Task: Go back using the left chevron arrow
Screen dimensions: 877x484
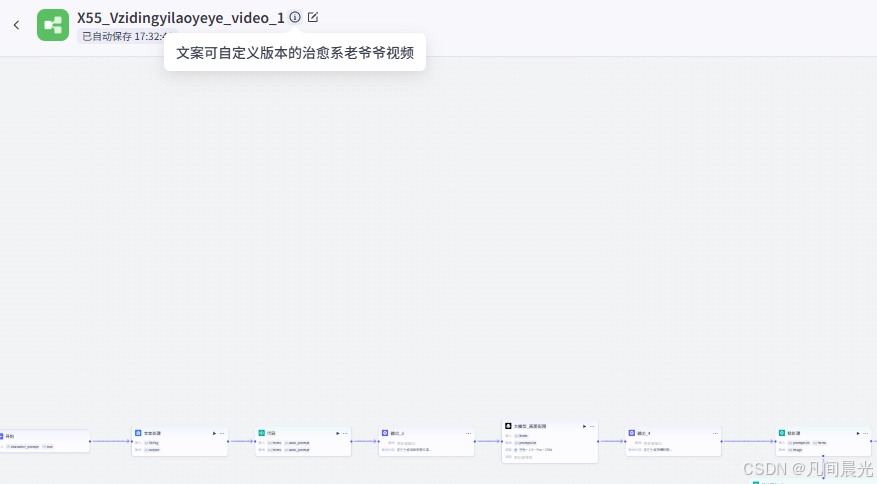Action: coord(16,25)
